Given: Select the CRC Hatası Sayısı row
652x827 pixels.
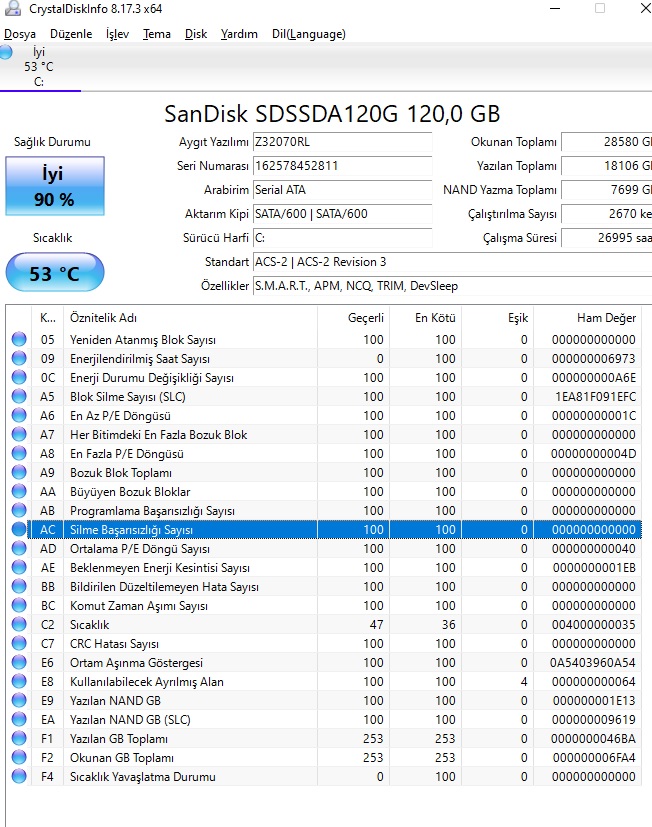Looking at the screenshot, I should [x=324, y=643].
